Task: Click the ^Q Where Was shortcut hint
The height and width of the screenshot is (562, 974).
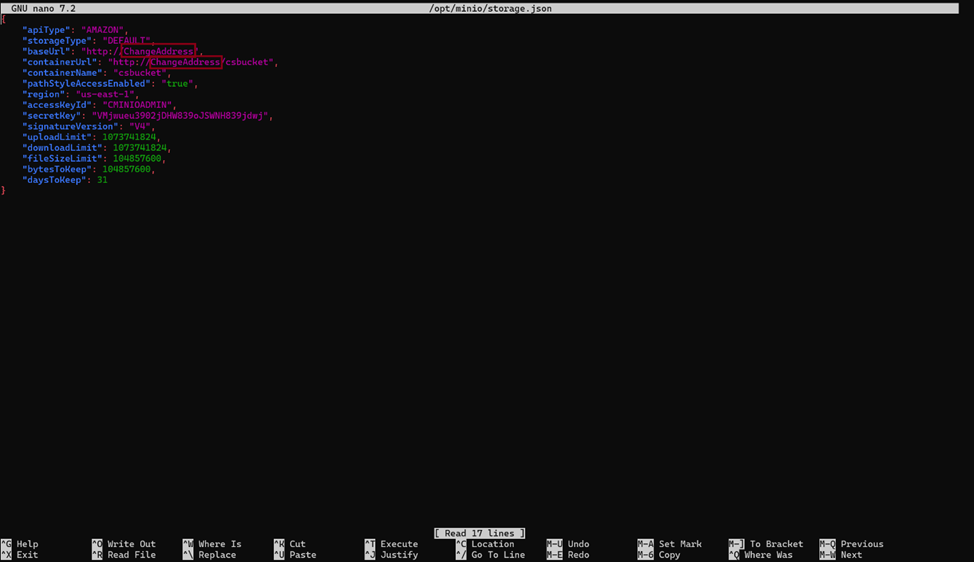Action: [x=760, y=555]
